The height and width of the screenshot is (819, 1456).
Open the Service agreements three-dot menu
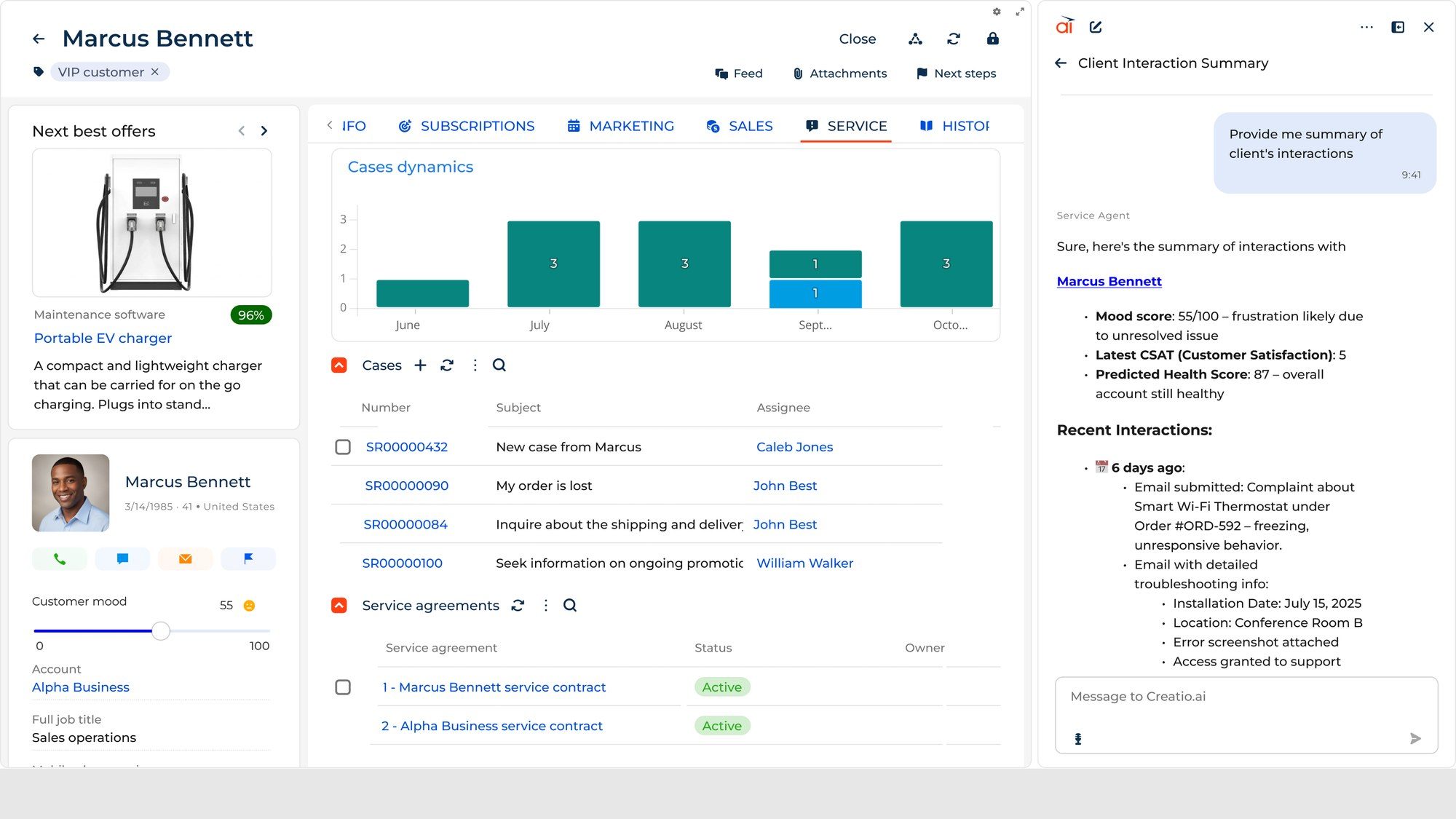pos(545,605)
